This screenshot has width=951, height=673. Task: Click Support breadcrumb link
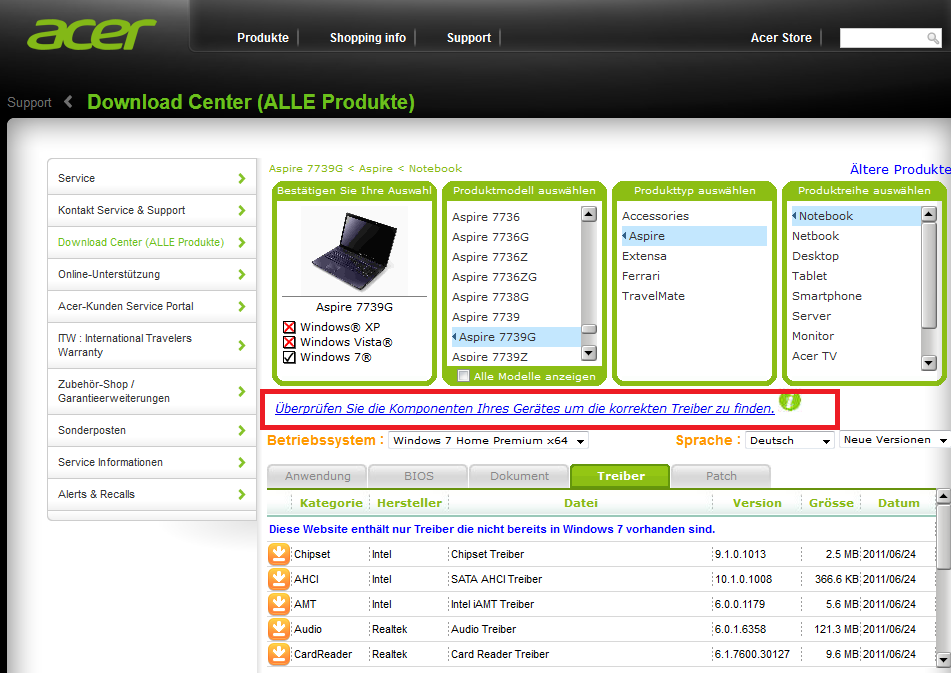coord(29,102)
